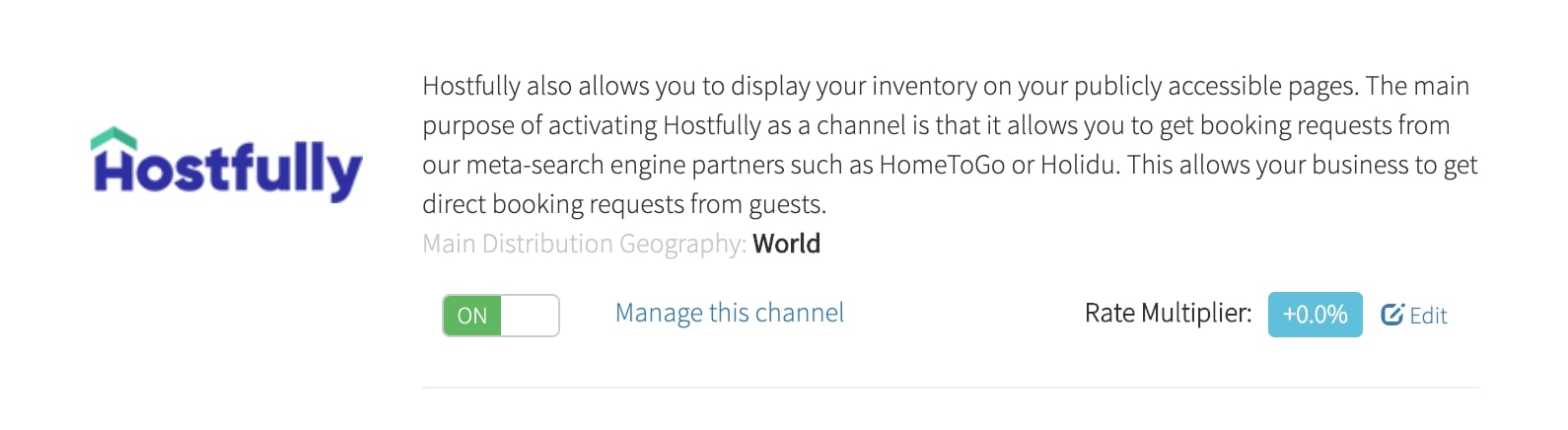Open the Manage this channel link
Viewport: 1568px width, 430px height.
[x=729, y=313]
